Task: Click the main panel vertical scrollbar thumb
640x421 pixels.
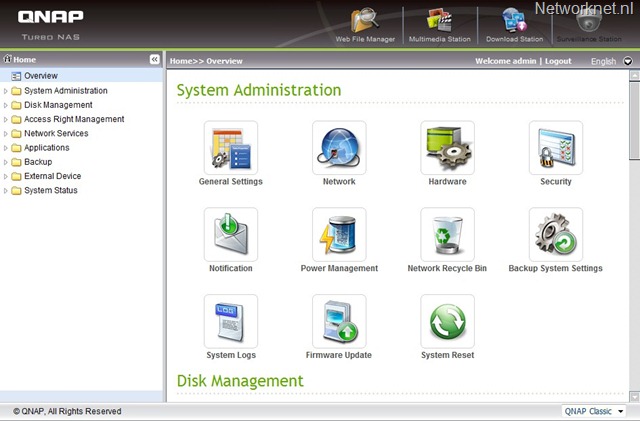Action: (634, 120)
